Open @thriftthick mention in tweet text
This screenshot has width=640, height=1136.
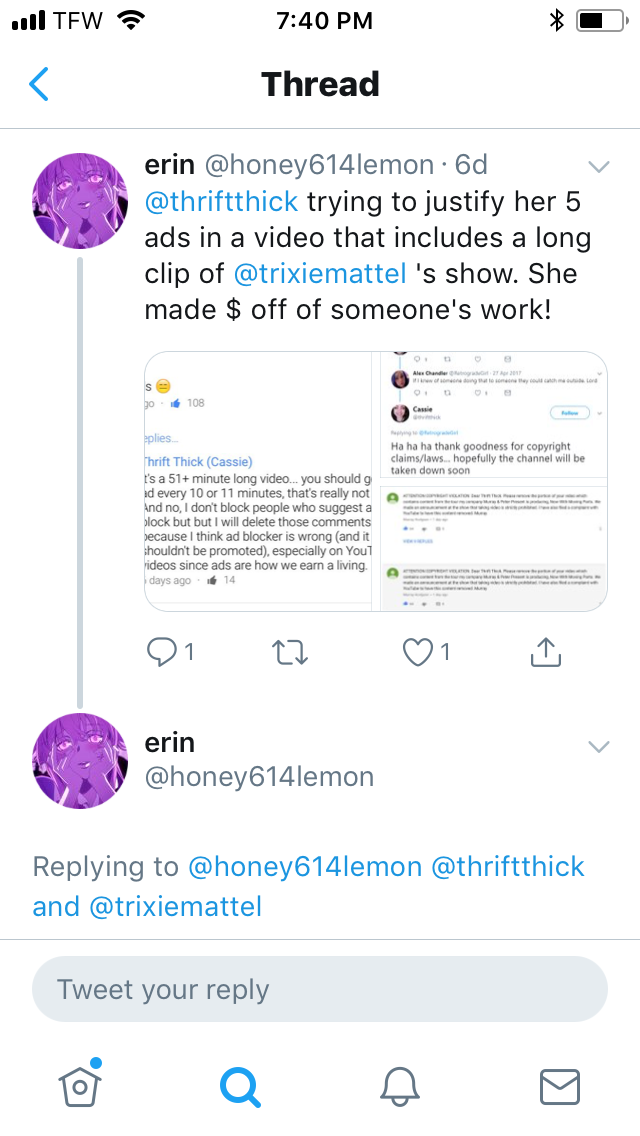click(222, 201)
